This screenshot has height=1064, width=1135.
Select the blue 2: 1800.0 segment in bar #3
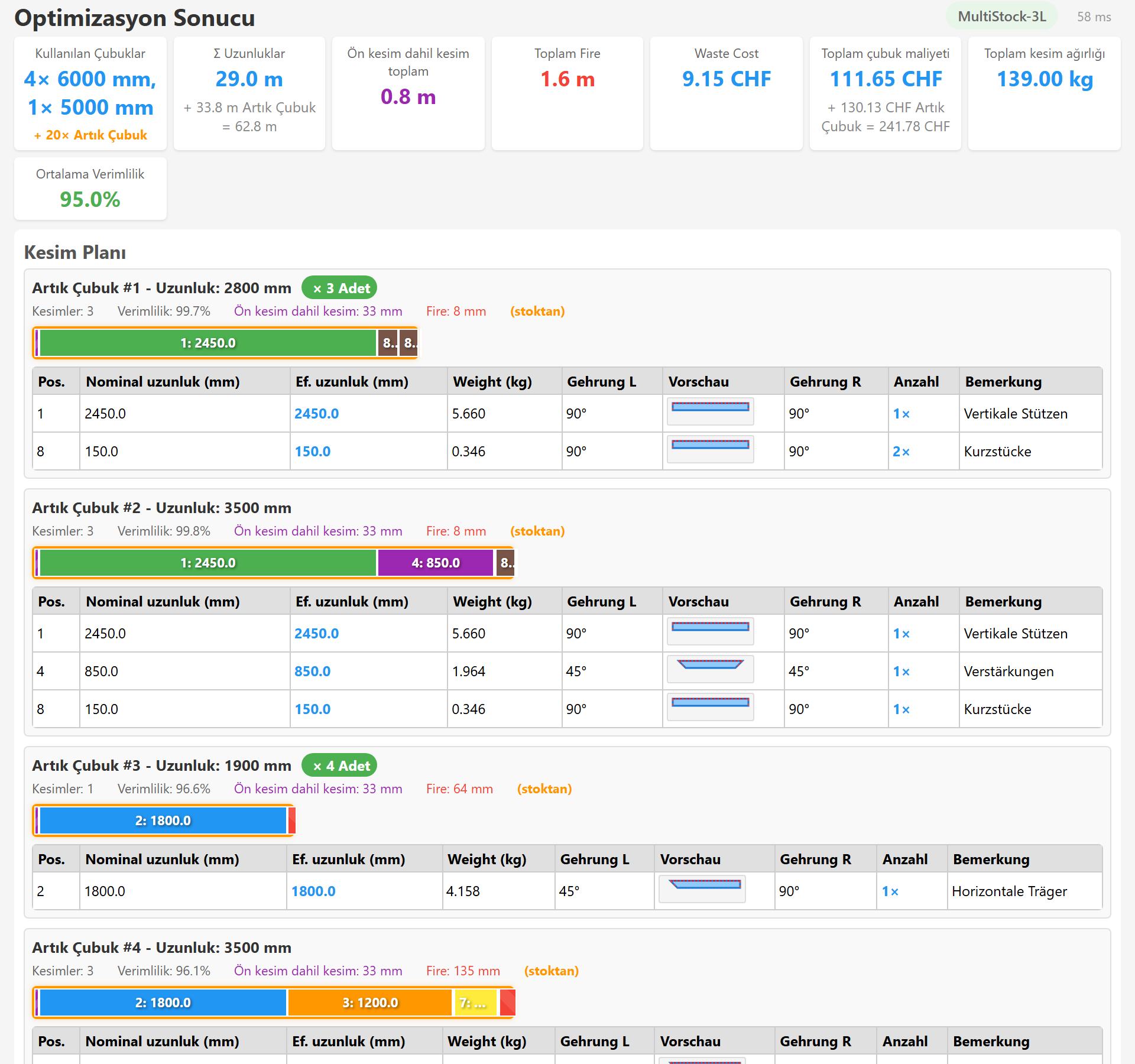(x=163, y=820)
